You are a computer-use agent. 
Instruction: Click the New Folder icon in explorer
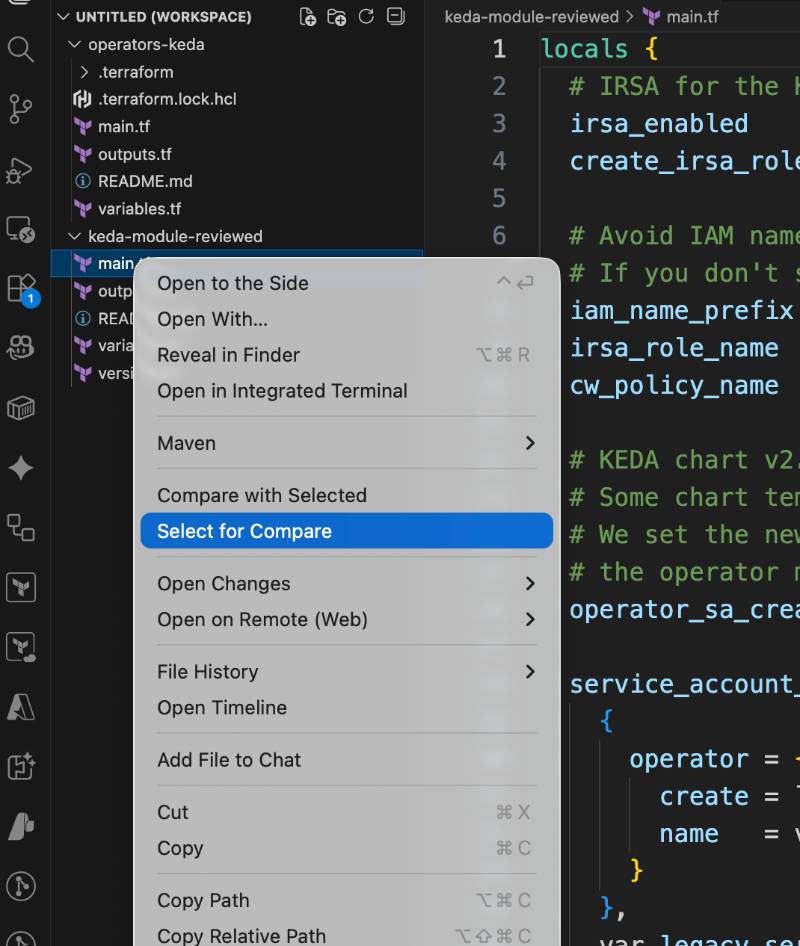coord(337,17)
